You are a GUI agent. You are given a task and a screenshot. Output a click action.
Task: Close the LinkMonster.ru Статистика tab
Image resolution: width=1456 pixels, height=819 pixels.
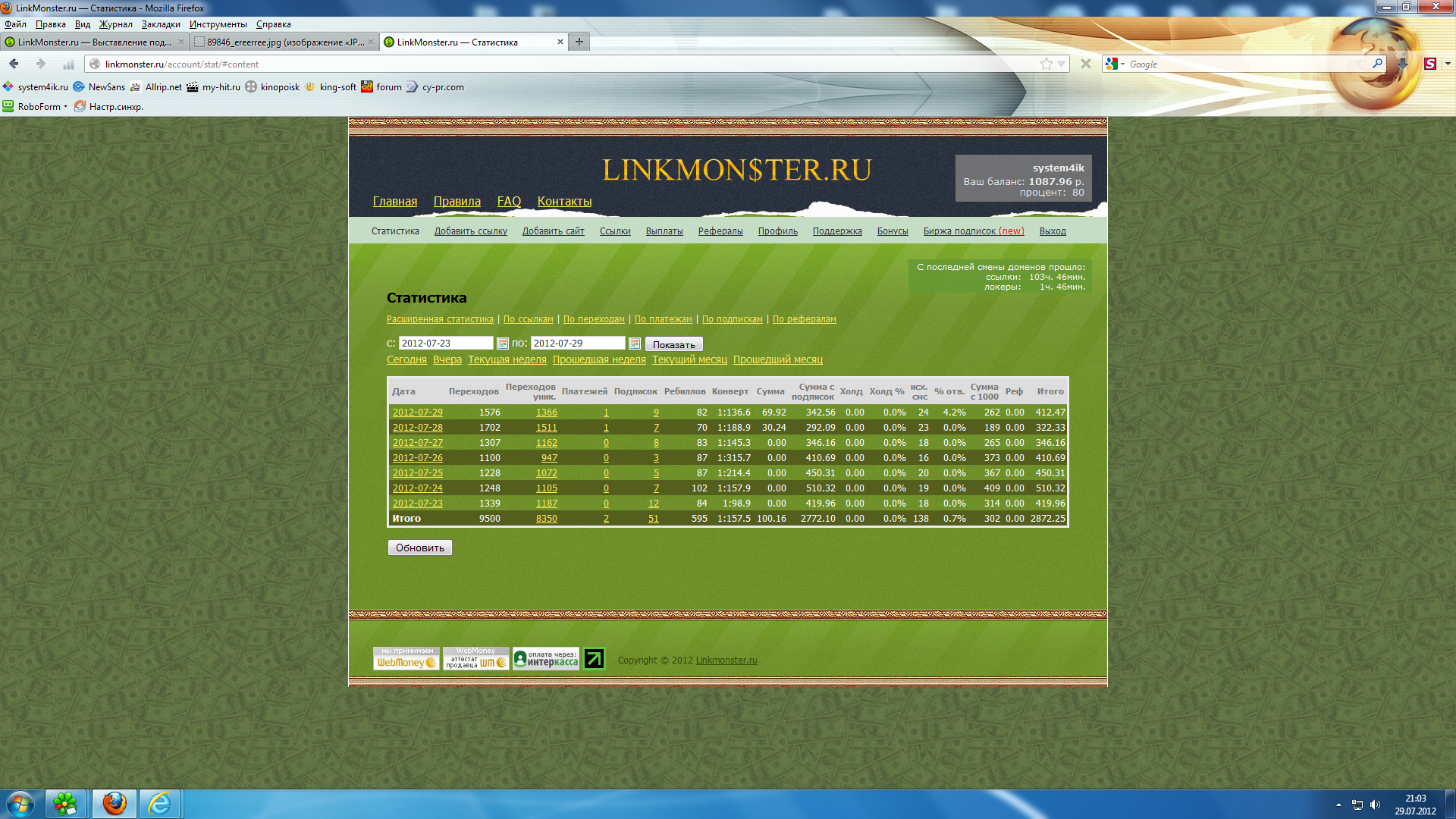(560, 42)
